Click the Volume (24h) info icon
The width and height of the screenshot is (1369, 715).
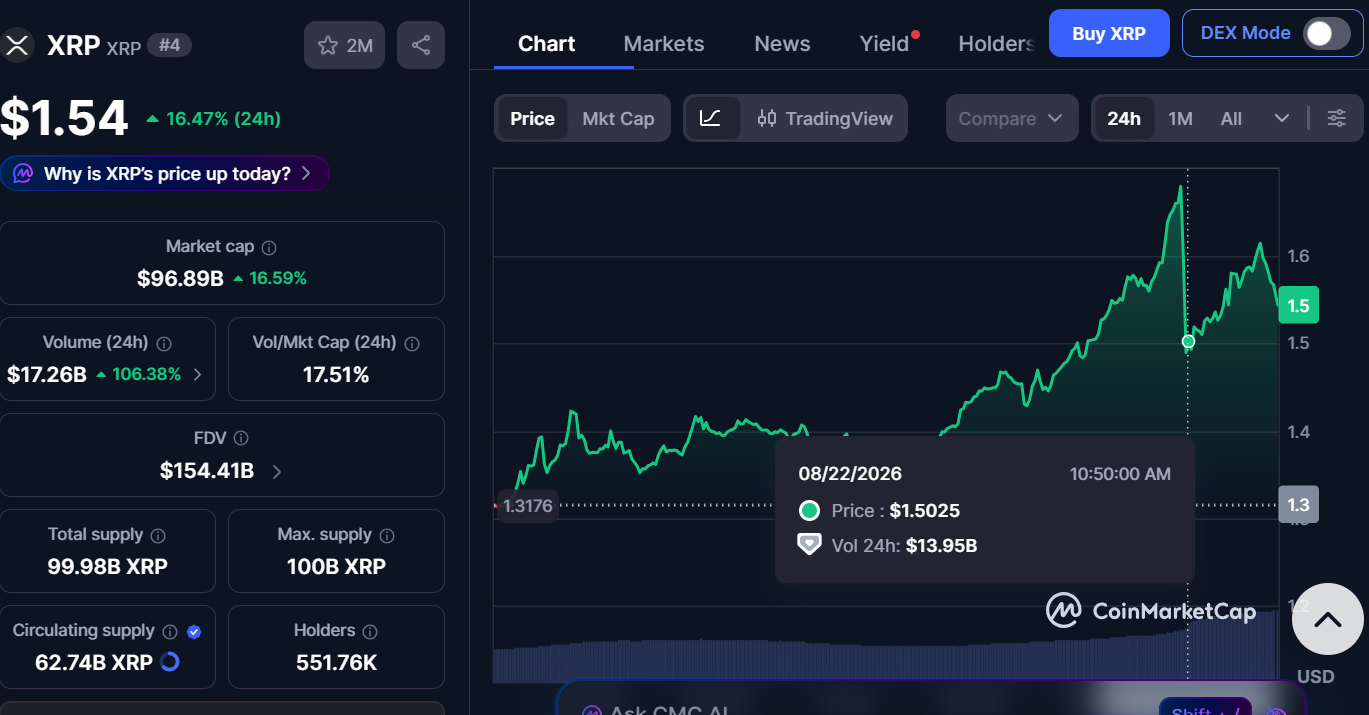[164, 343]
